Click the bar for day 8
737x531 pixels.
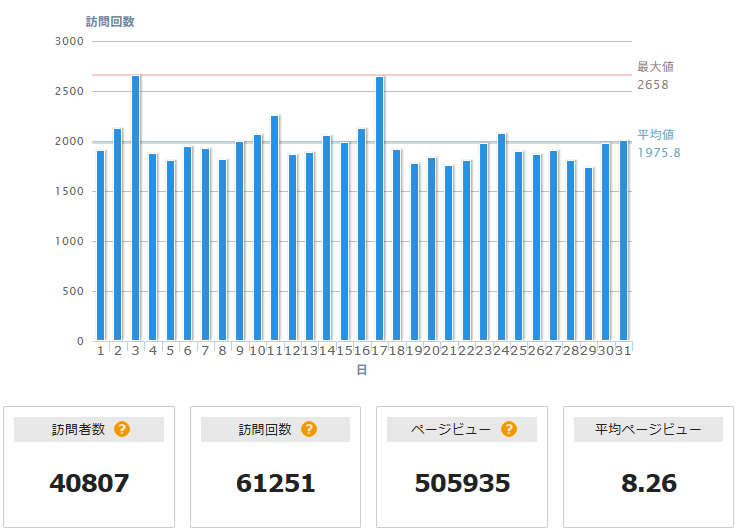click(x=222, y=250)
